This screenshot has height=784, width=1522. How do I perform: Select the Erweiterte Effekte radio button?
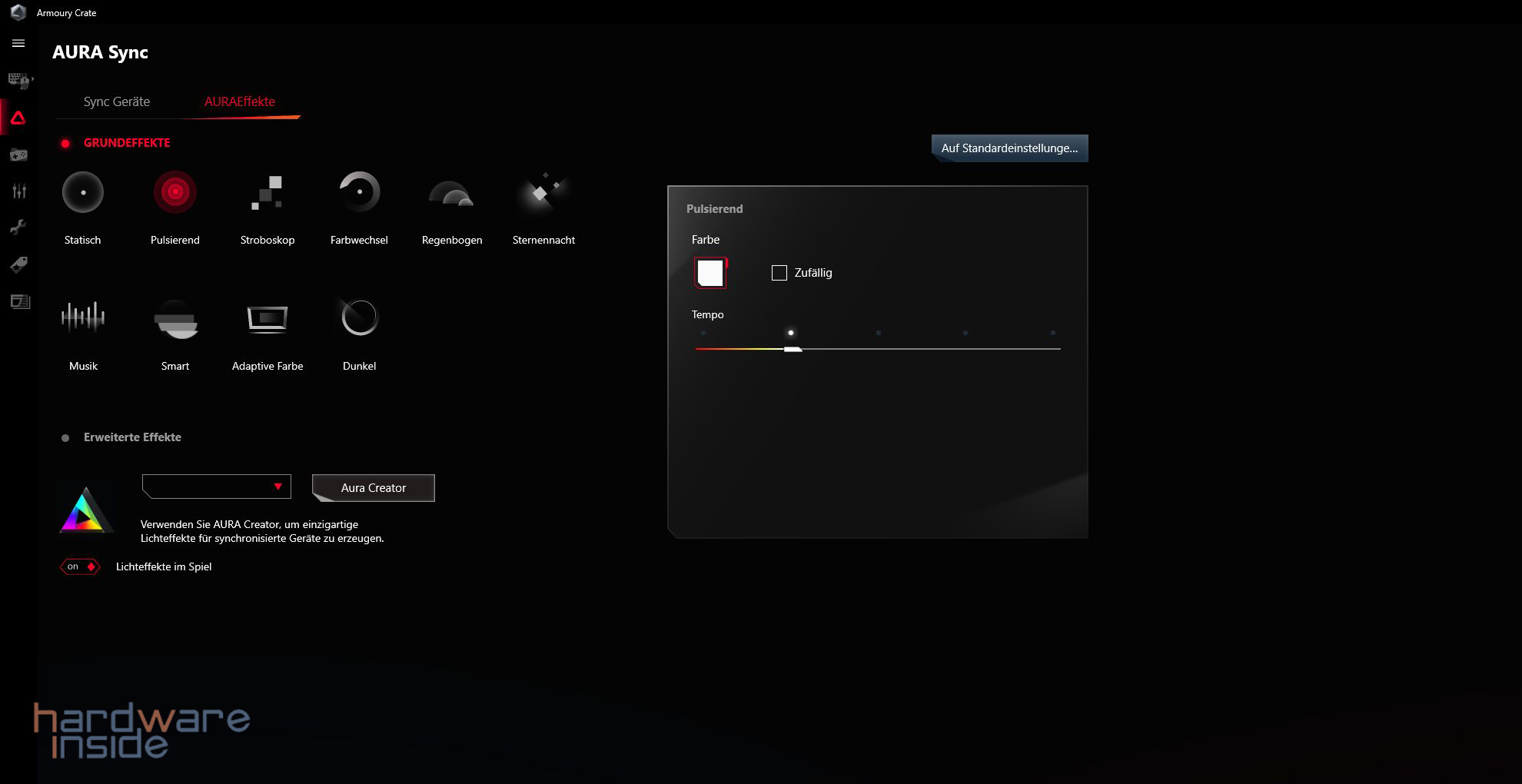pos(65,438)
